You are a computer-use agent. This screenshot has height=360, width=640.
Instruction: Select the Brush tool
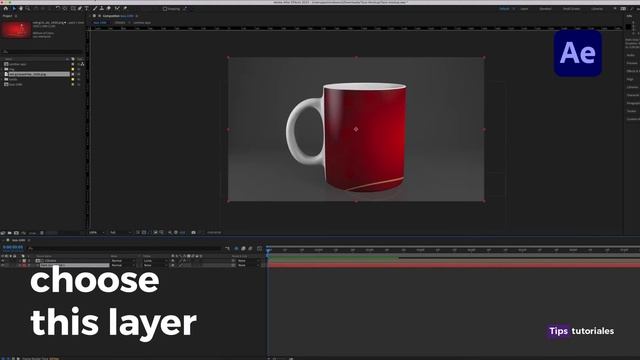coord(95,8)
